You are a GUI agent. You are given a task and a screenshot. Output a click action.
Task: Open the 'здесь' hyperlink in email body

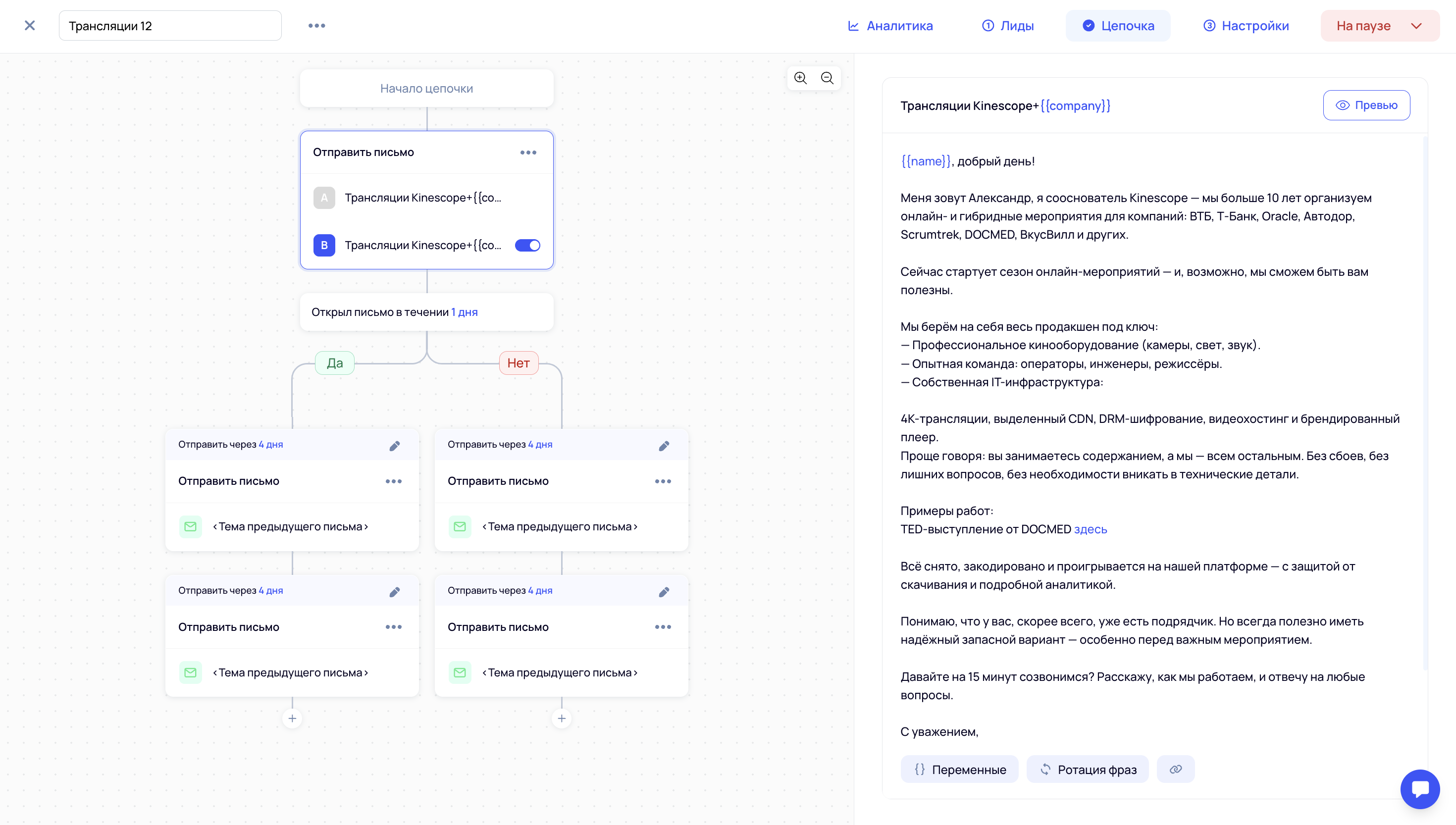click(1091, 530)
